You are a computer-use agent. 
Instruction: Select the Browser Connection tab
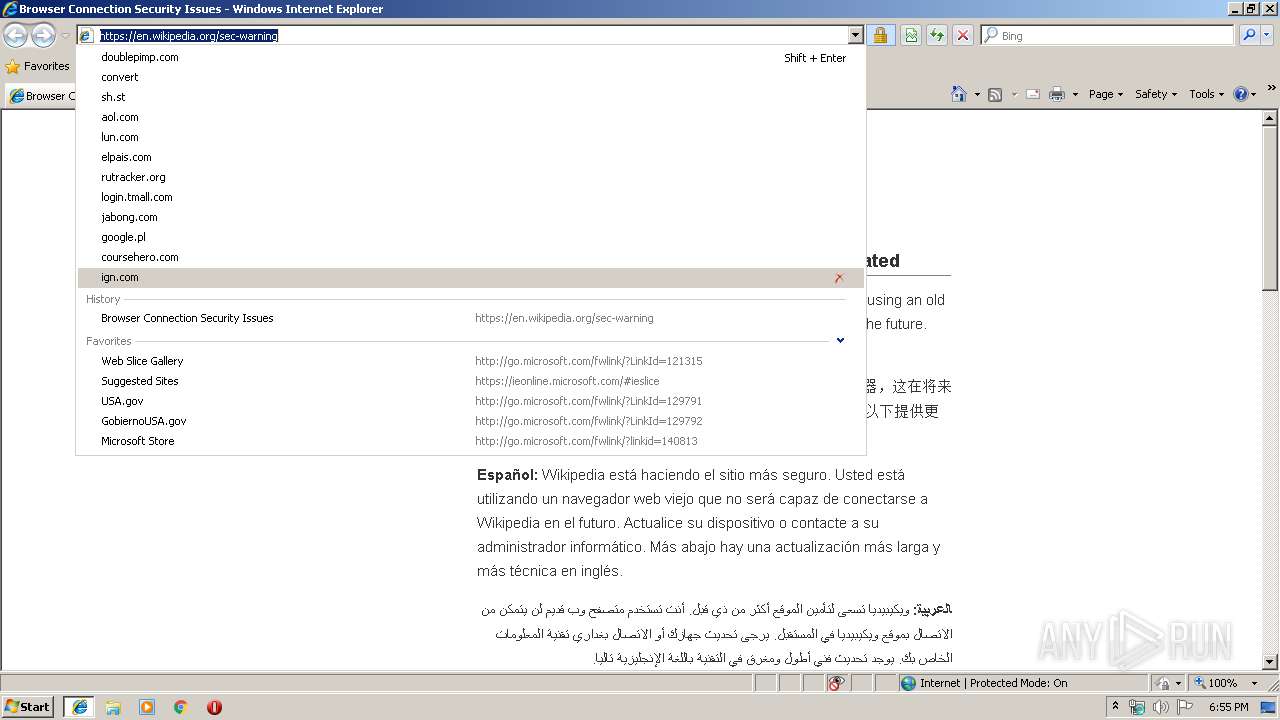pos(41,96)
